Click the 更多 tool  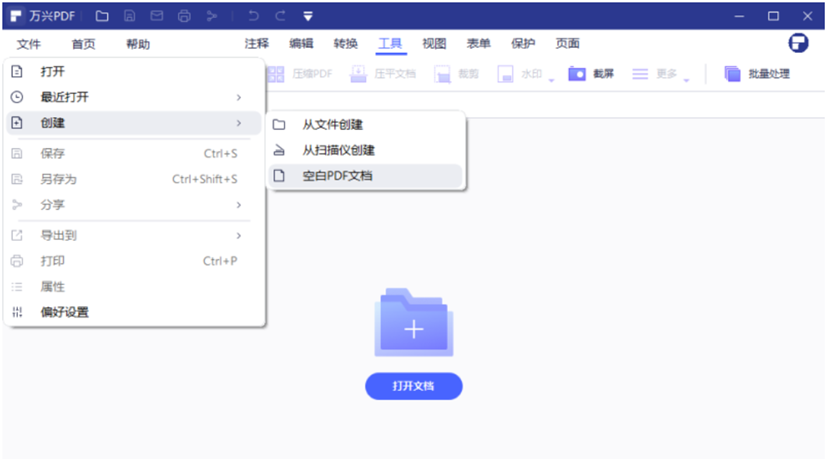[x=655, y=74]
